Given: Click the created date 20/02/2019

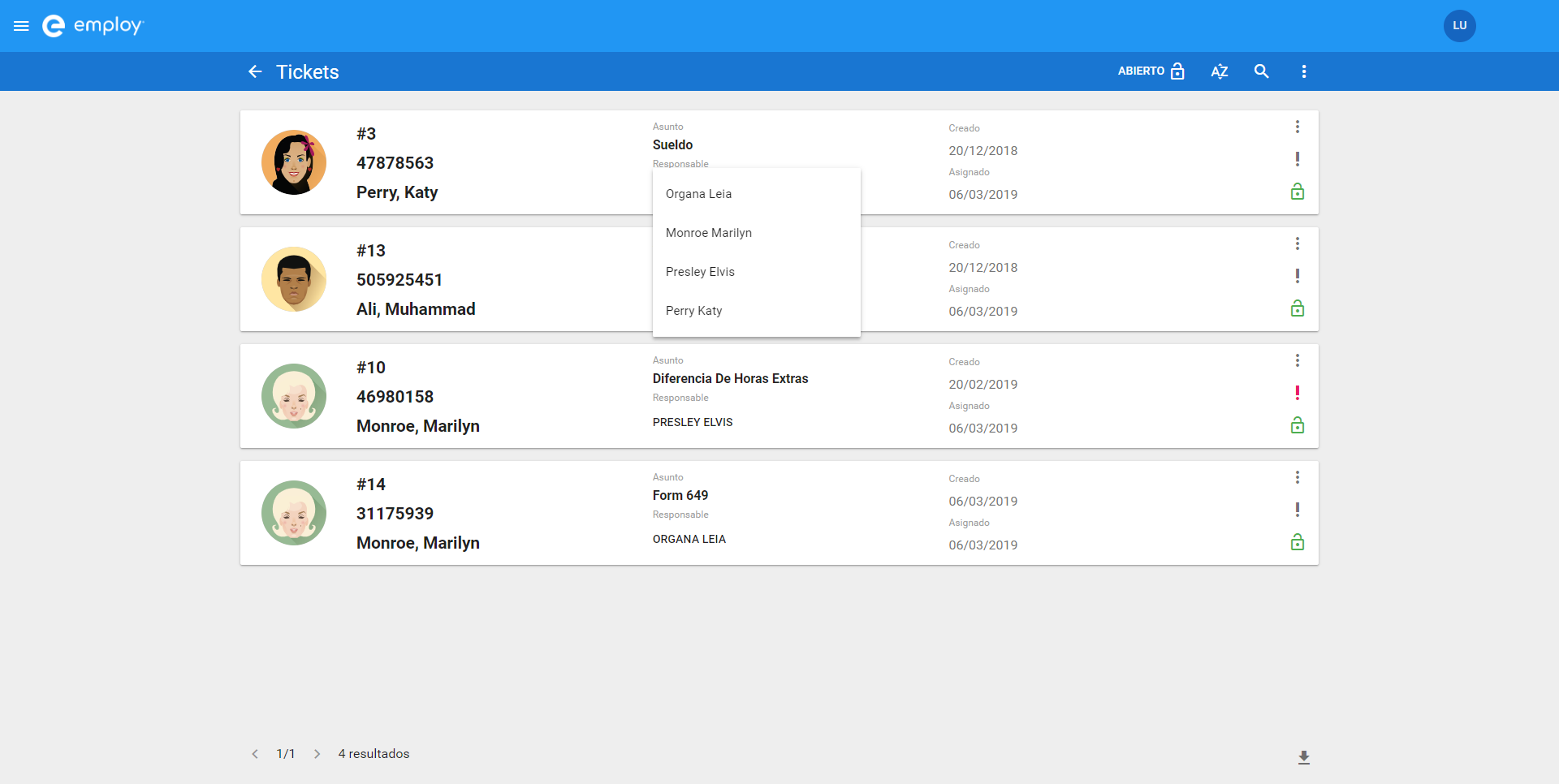Looking at the screenshot, I should 982,385.
